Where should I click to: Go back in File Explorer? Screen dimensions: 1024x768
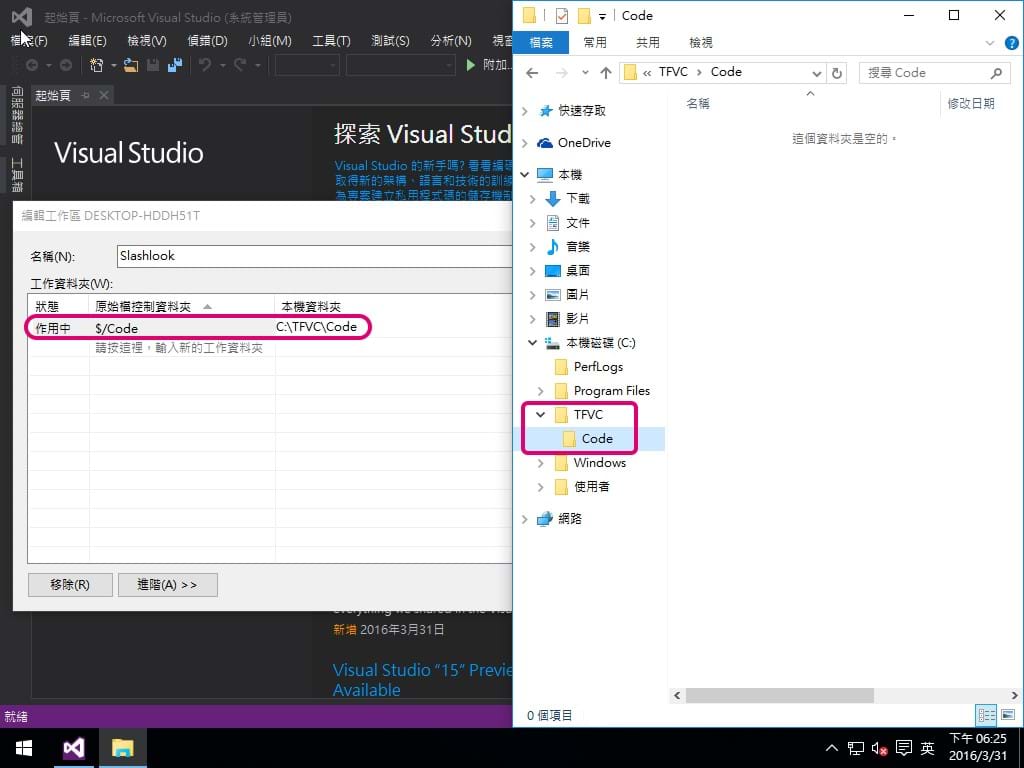532,73
